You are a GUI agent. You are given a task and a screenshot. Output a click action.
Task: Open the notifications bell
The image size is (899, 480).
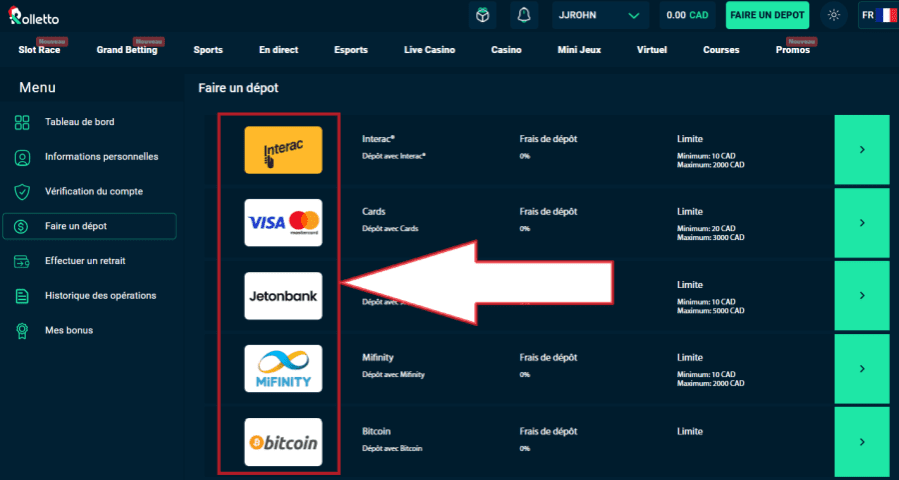pos(524,15)
